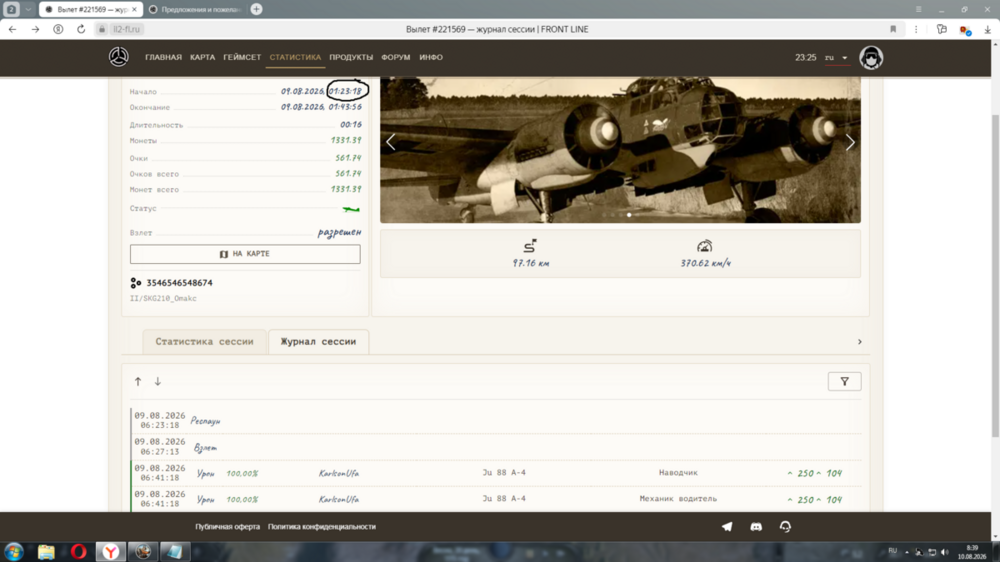Screen dimensions: 1000x562
Task: Open the user profile avatar
Action: point(871,57)
